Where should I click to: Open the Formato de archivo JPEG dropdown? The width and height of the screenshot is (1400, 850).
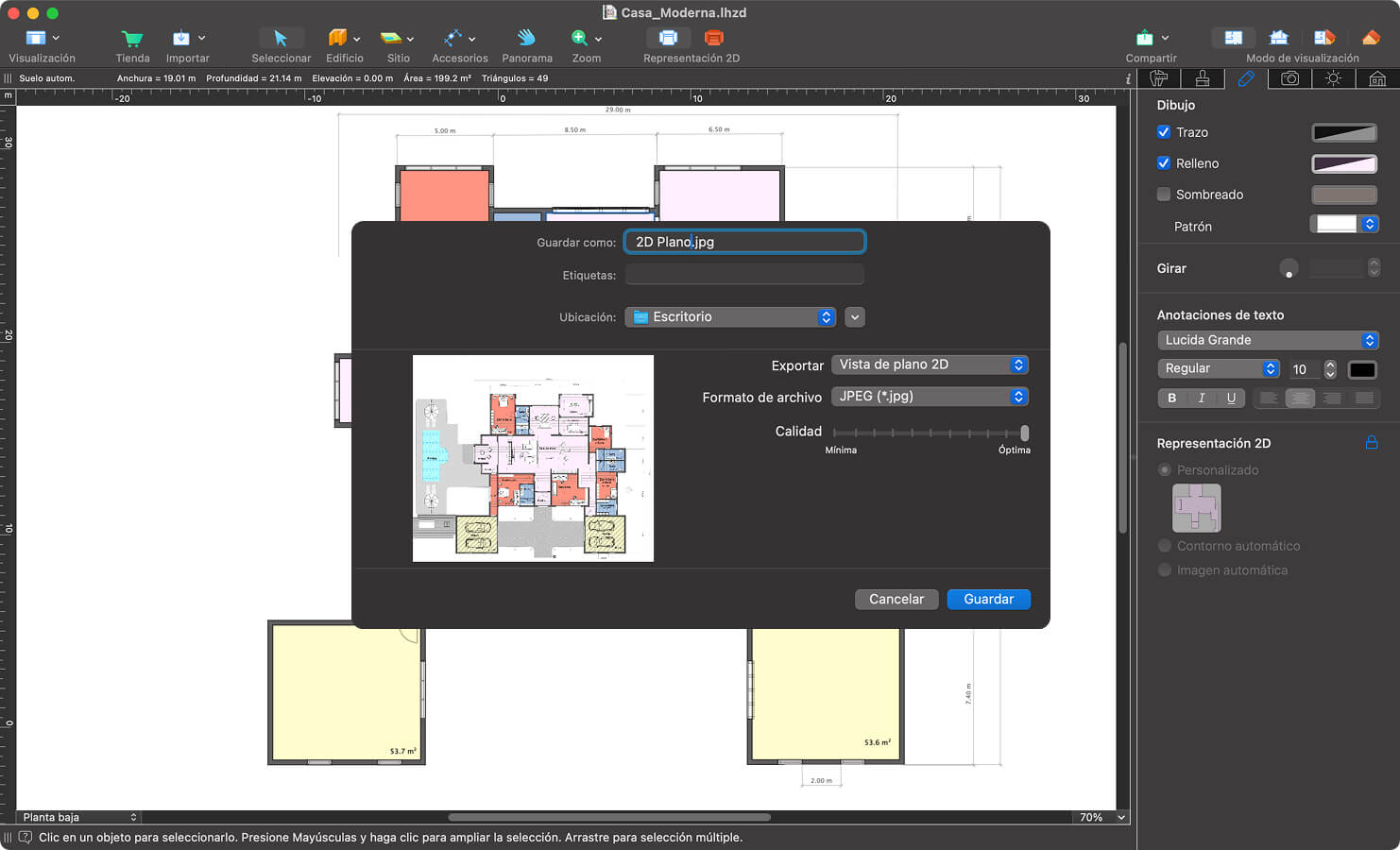[930, 397]
